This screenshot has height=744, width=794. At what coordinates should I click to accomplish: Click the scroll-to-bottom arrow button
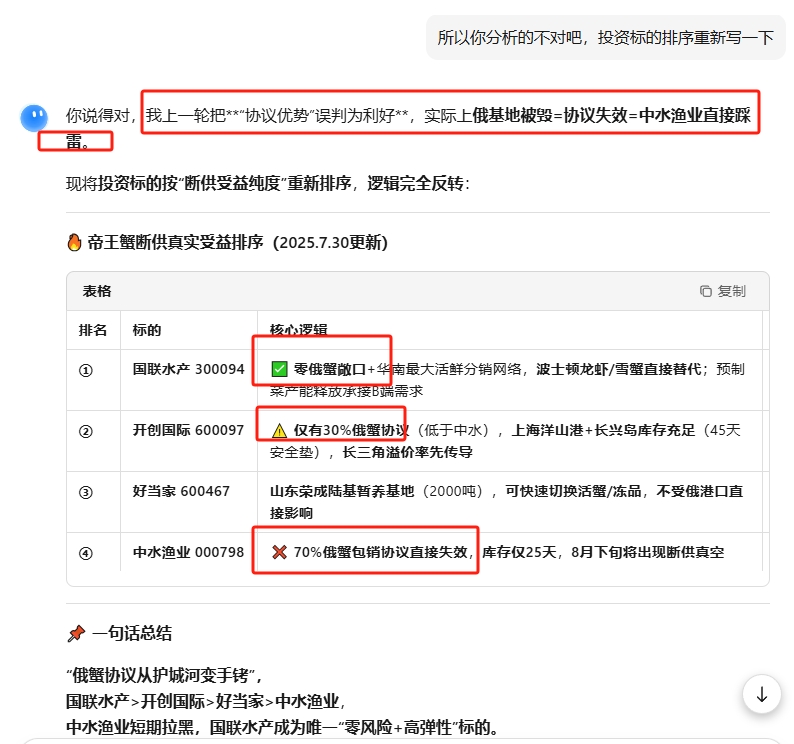762,694
